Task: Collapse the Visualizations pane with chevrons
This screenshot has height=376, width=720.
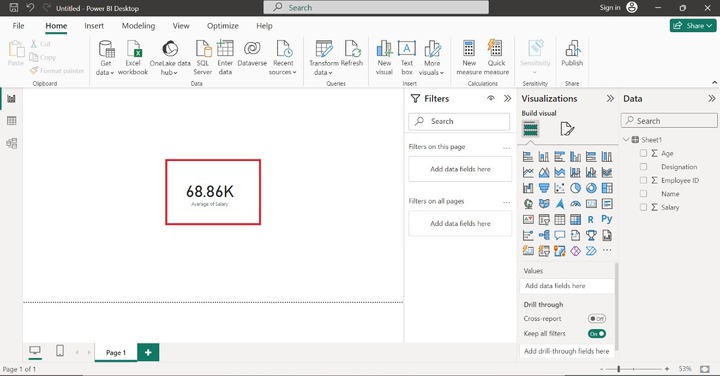Action: (x=610, y=98)
